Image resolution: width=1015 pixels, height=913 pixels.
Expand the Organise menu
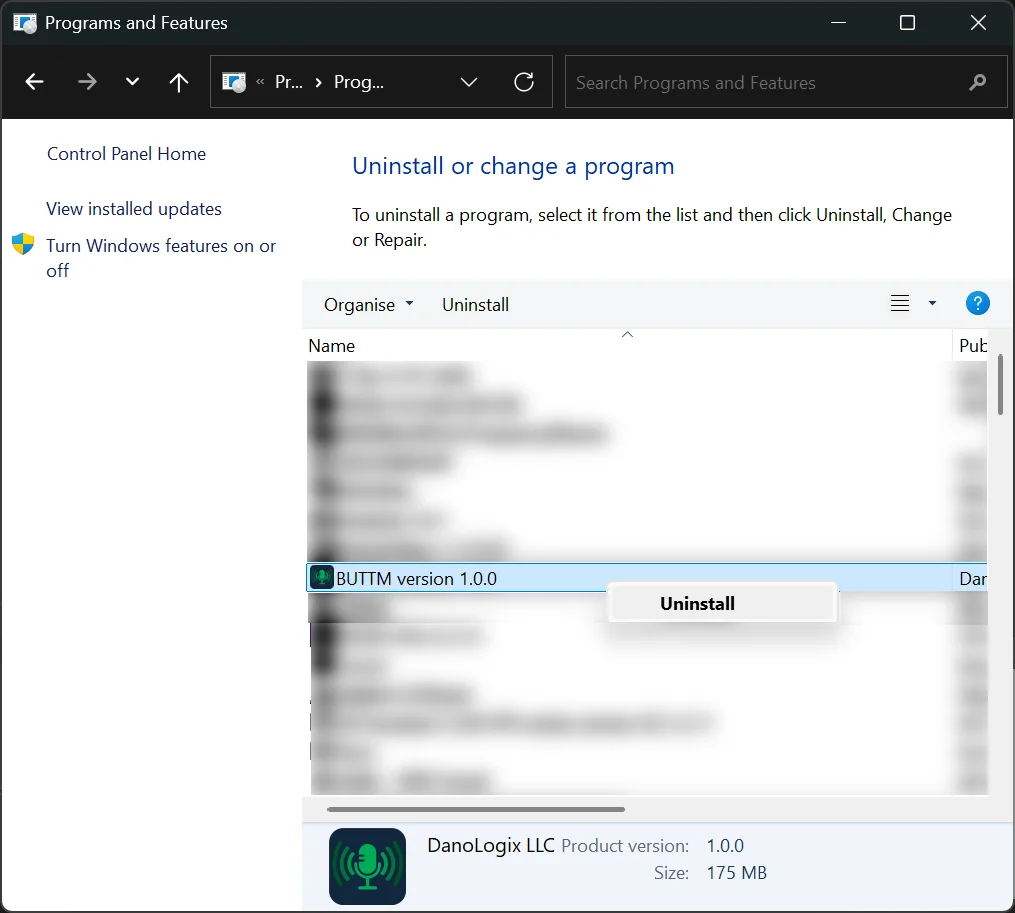click(368, 305)
